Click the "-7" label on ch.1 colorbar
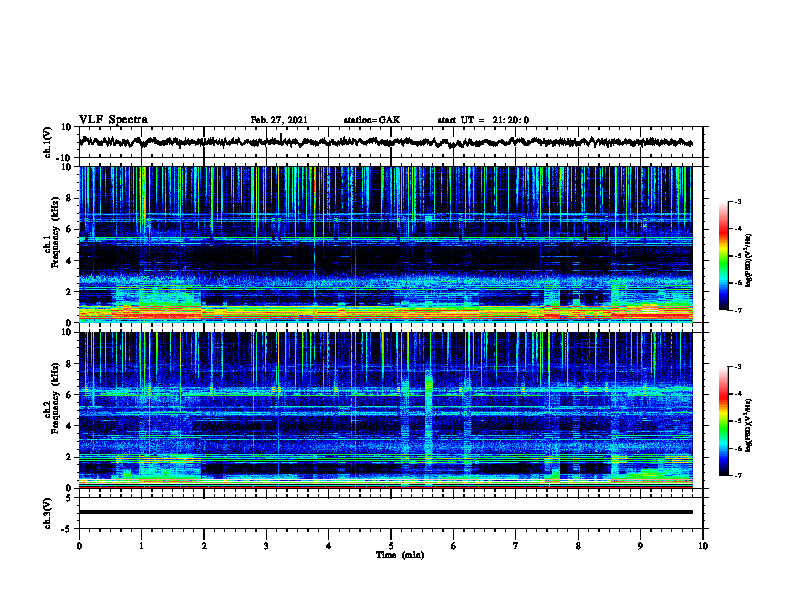Image resolution: width=792 pixels, height=612 pixels. click(738, 310)
